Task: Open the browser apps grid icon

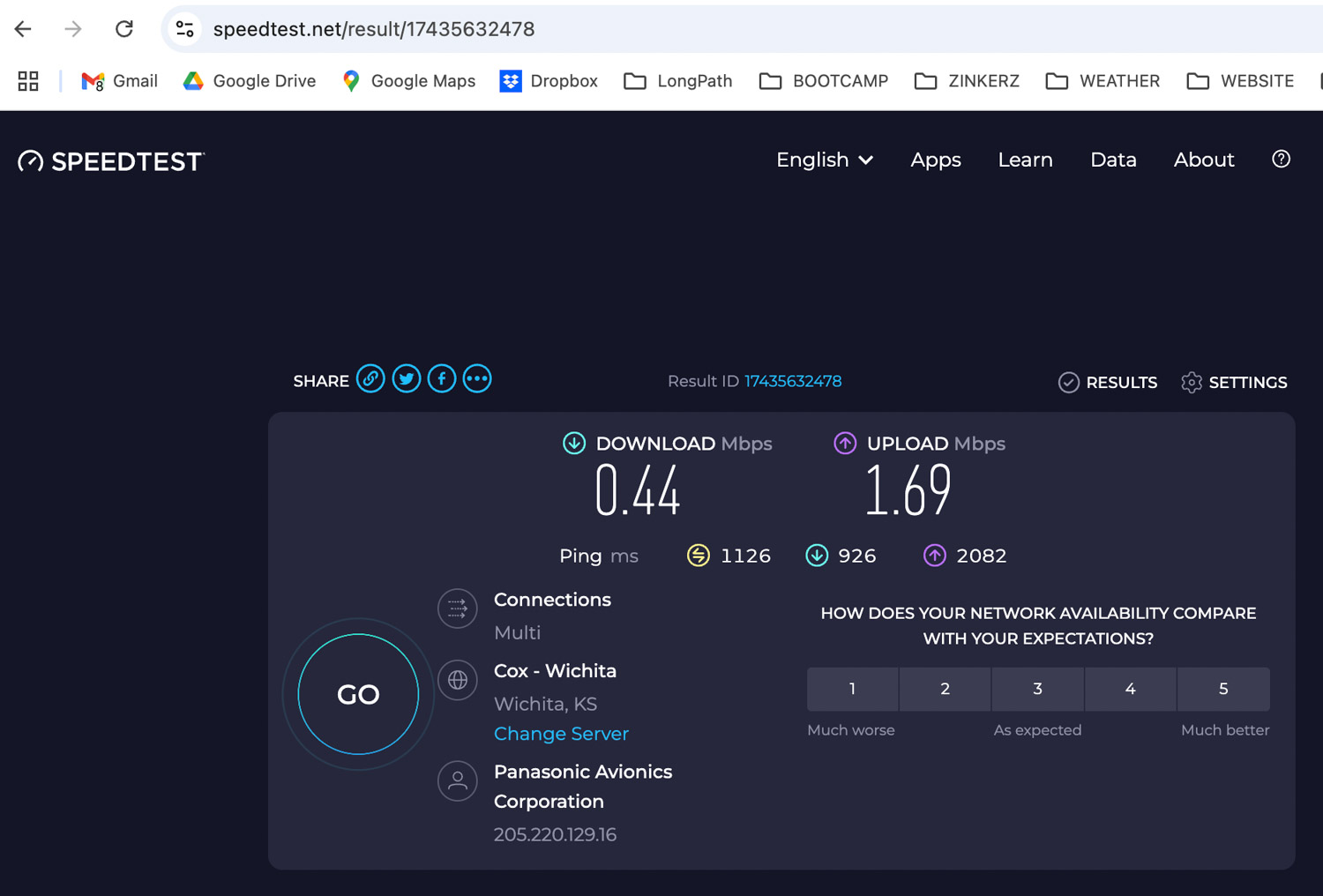Action: 28,81
